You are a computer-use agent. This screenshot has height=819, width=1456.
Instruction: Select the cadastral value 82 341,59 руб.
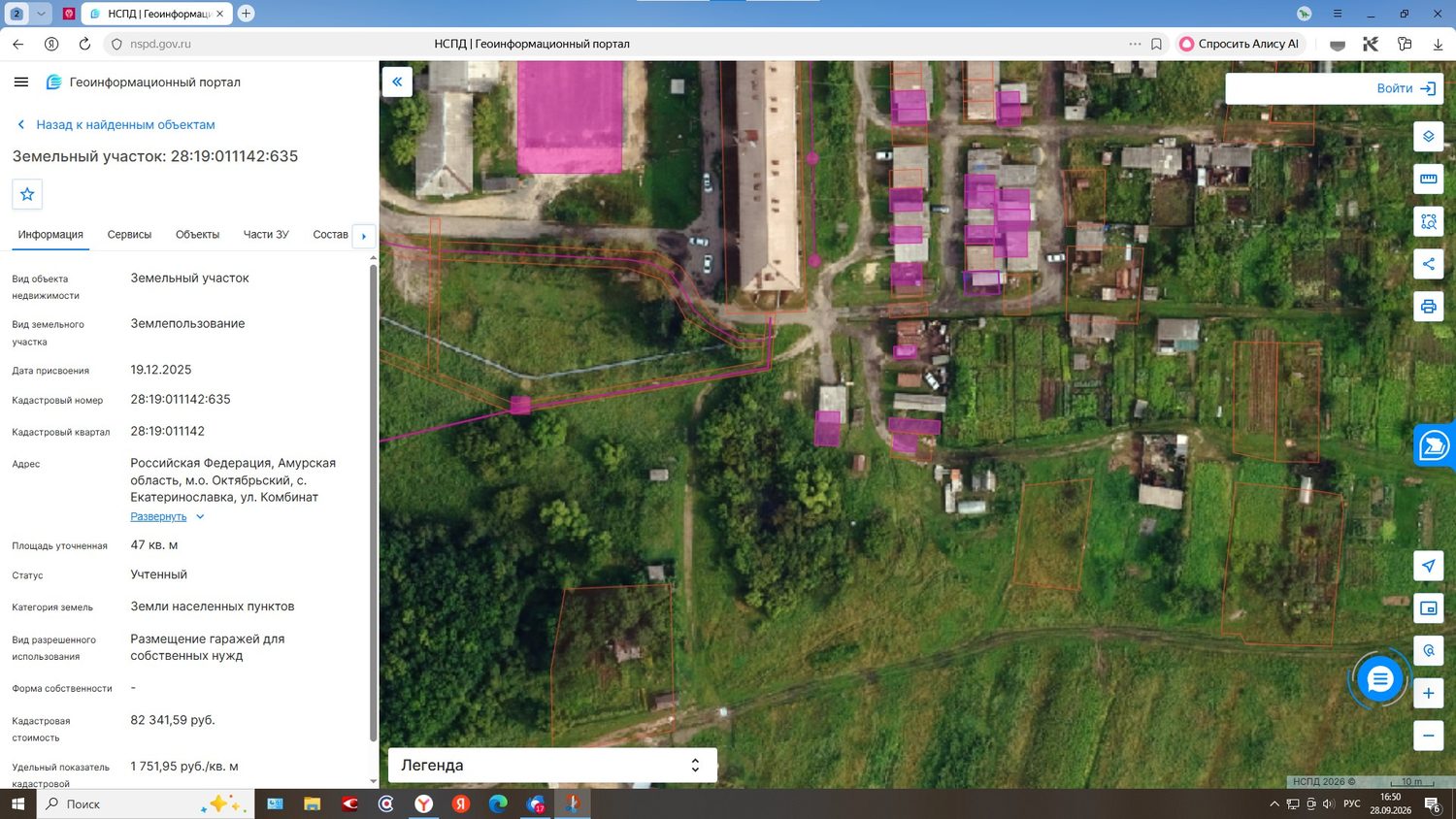tap(173, 720)
